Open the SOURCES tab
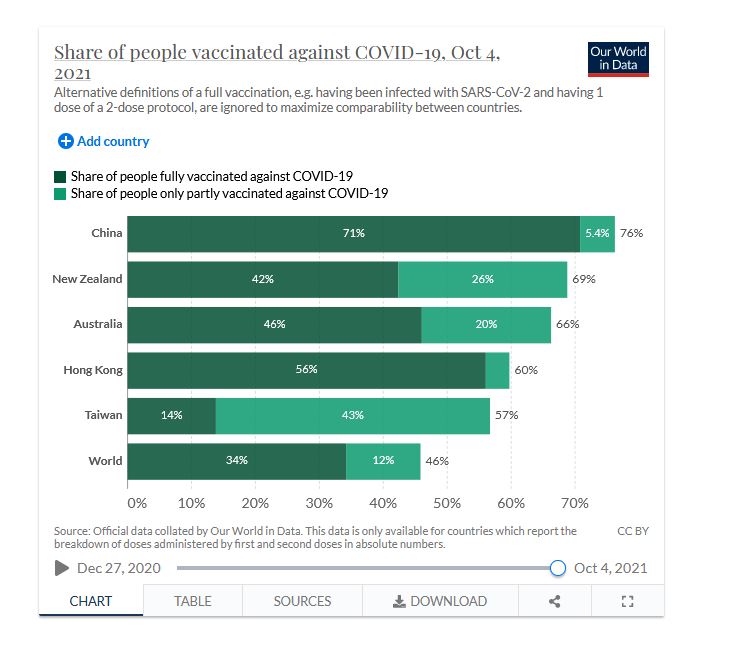 click(x=302, y=601)
